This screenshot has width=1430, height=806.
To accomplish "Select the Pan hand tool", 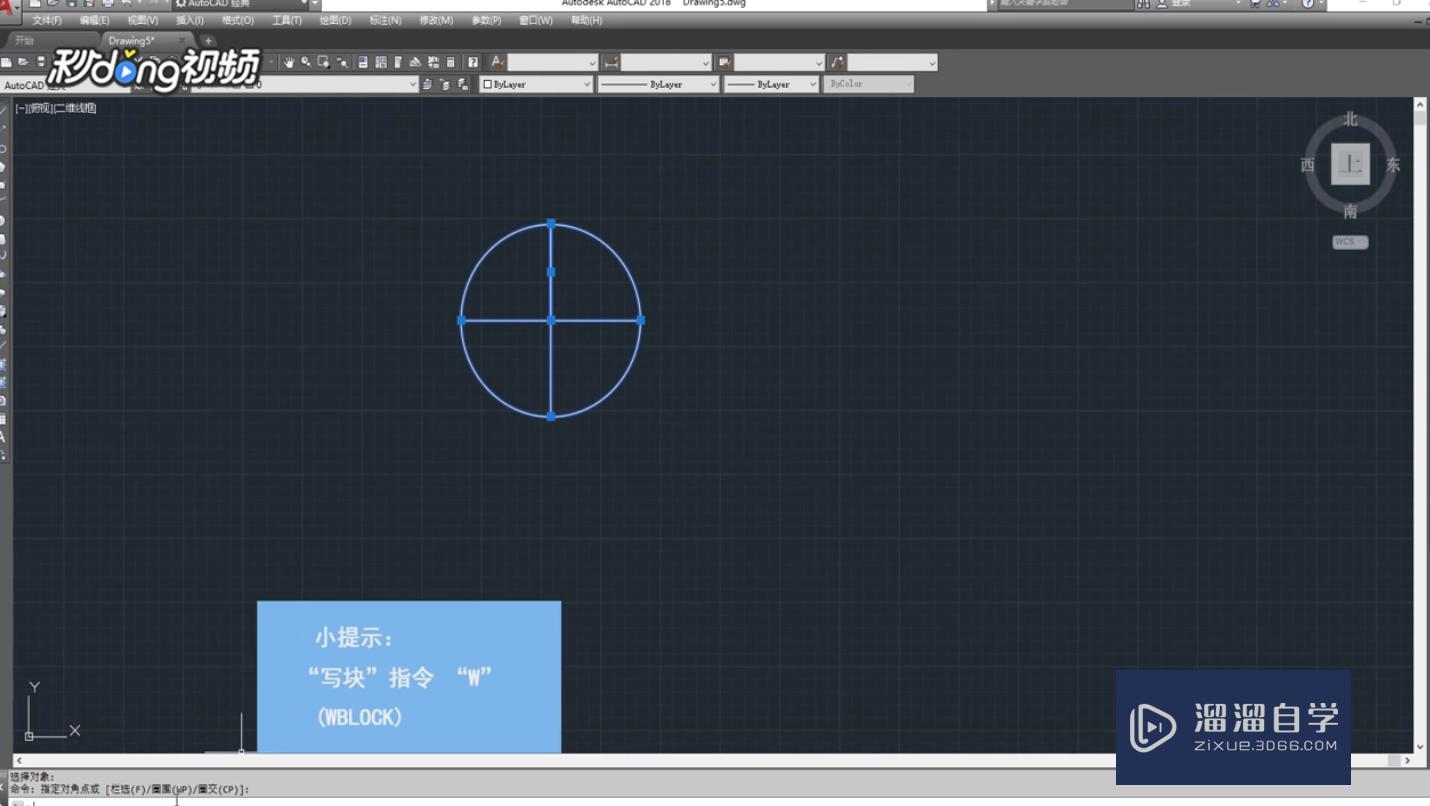I will (x=289, y=62).
